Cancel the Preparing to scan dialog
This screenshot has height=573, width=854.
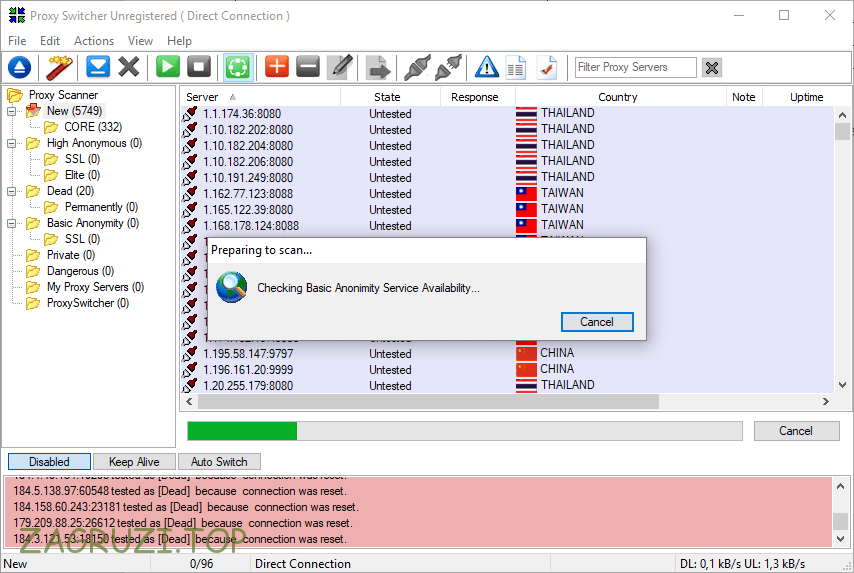596,321
